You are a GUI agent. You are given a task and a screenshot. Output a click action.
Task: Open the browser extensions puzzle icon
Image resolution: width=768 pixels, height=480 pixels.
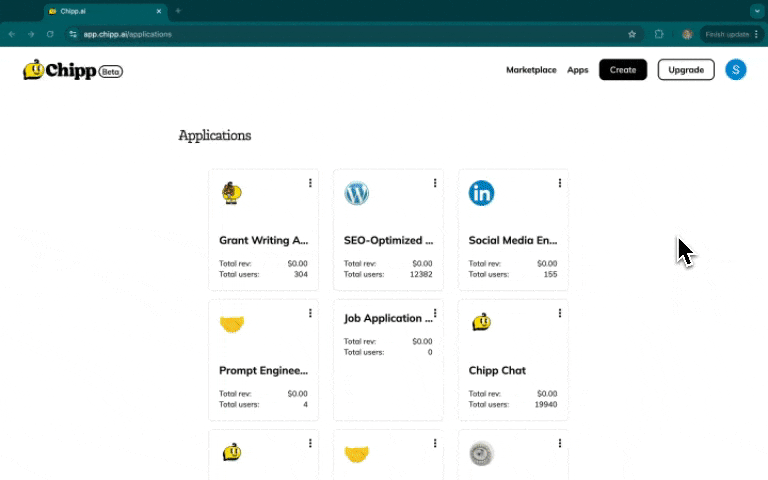[659, 34]
